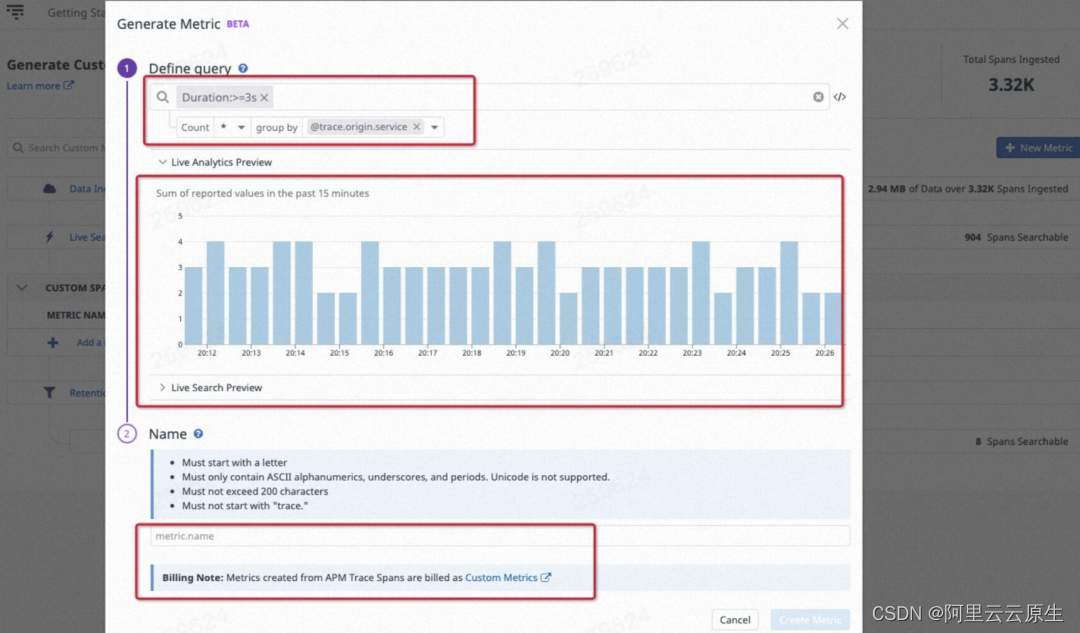
Task: Click the chart bar at 20:23
Action: (x=700, y=293)
